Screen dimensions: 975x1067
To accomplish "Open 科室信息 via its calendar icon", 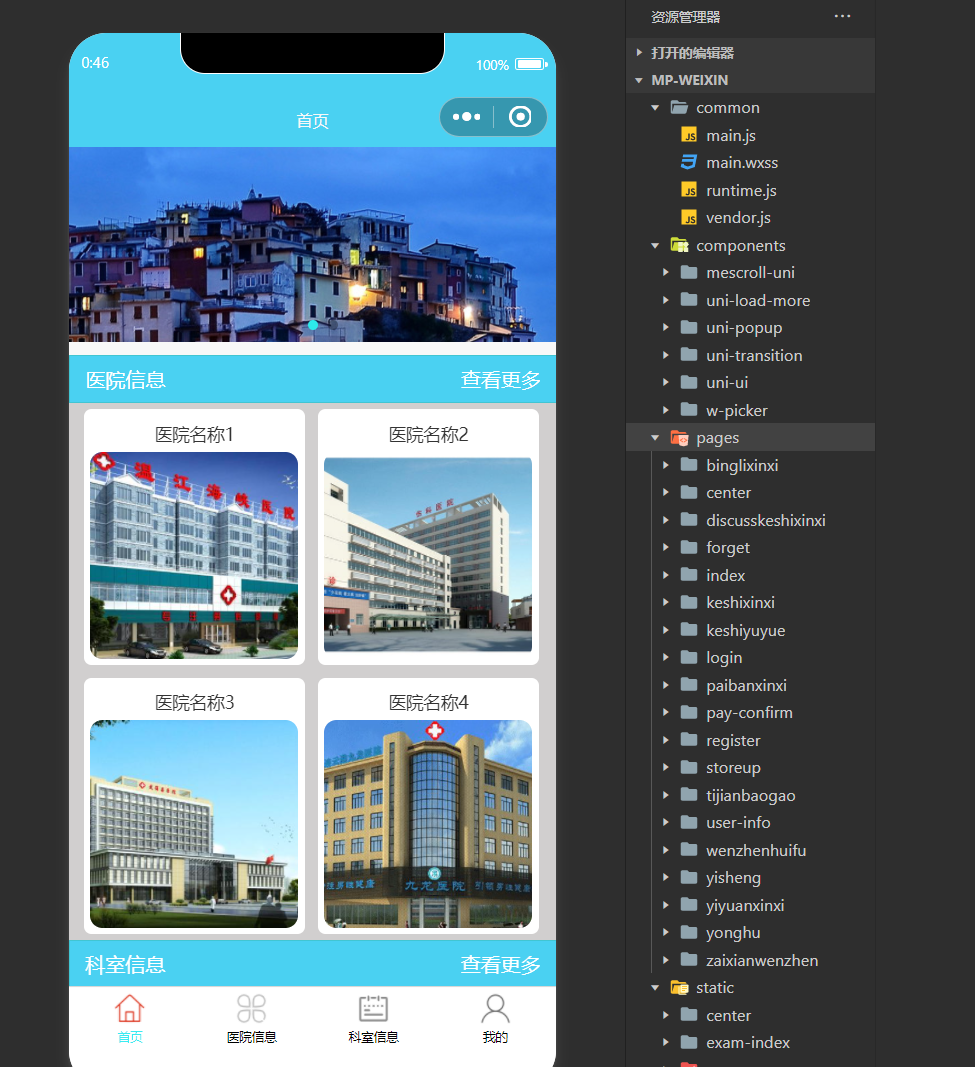I will (373, 1009).
